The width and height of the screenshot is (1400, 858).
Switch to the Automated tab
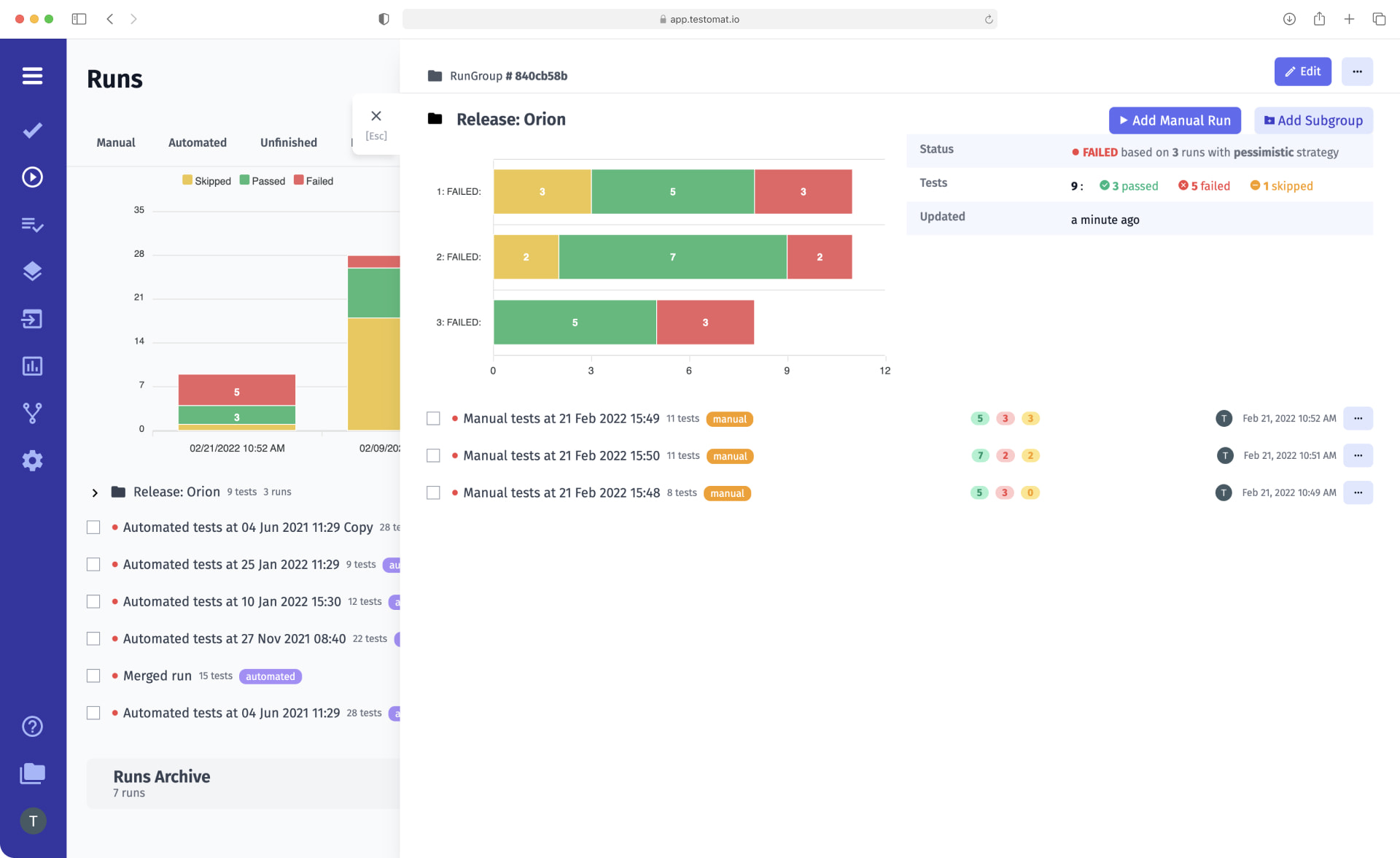pos(197,142)
